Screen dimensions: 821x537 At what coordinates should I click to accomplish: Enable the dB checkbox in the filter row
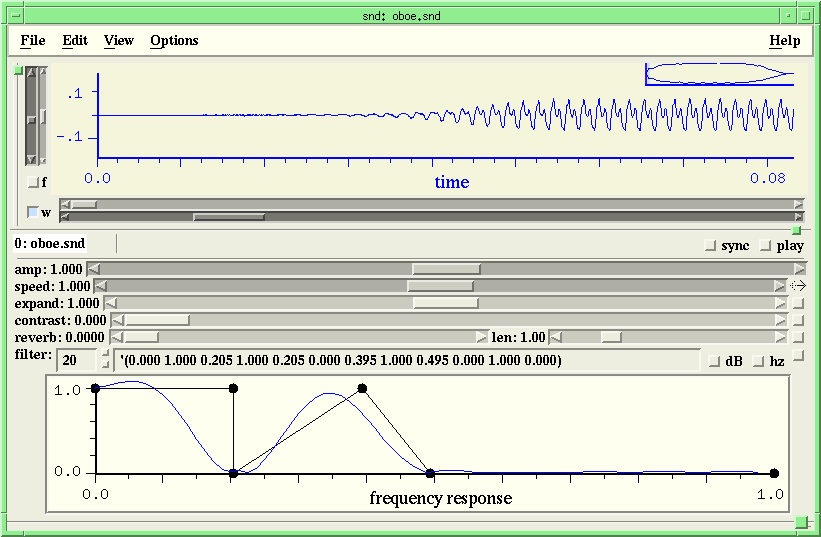[713, 361]
